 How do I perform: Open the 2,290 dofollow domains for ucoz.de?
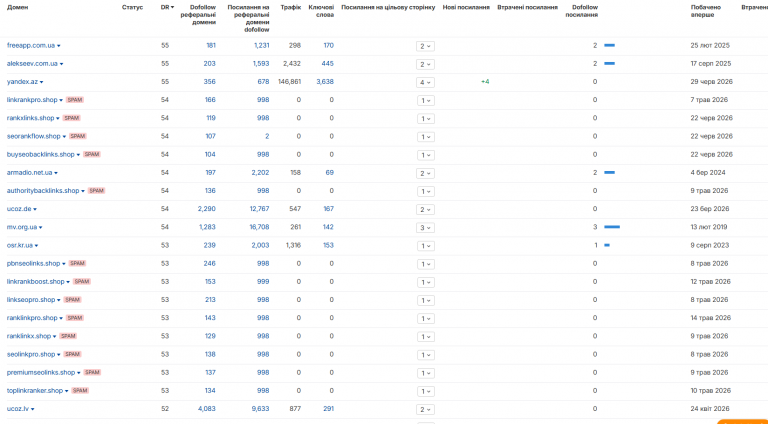click(207, 209)
